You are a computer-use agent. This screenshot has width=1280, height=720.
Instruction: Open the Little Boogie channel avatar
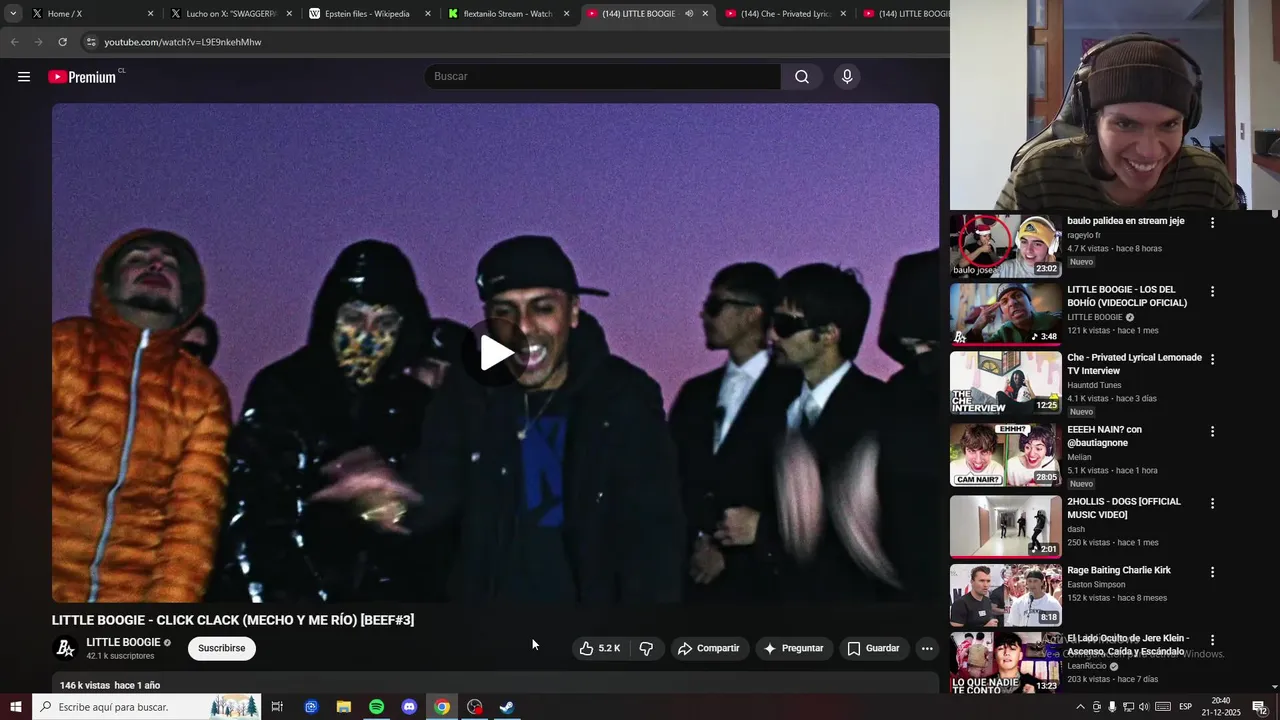pos(65,648)
